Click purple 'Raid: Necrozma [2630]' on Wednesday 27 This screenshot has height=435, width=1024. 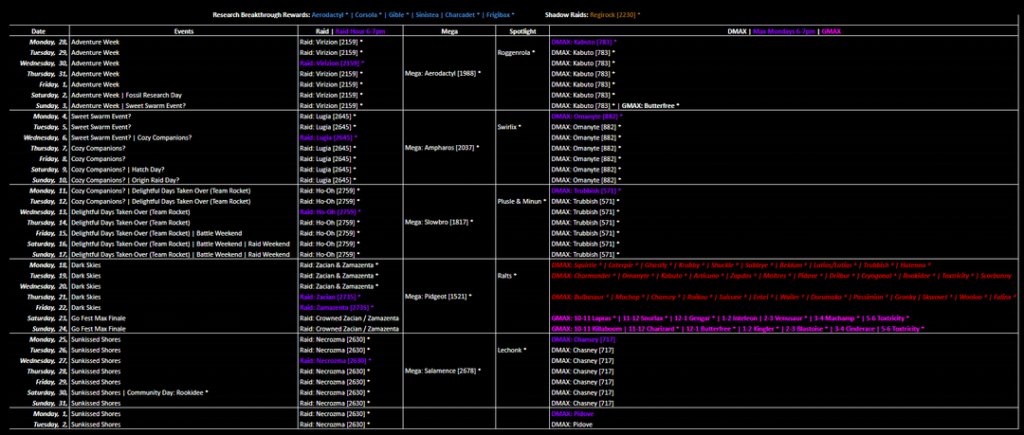pyautogui.click(x=335, y=361)
